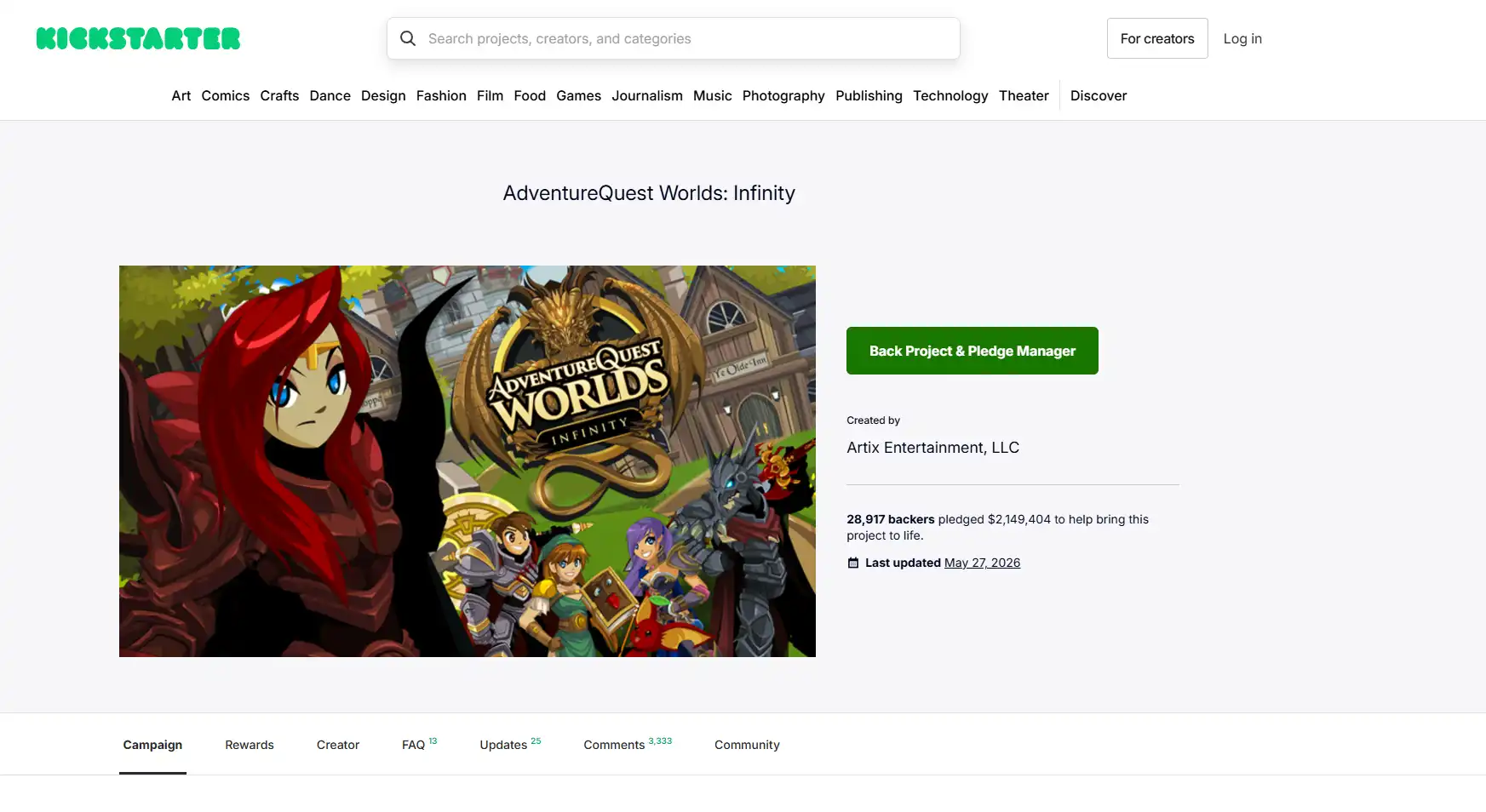Browse the Food category
This screenshot has height=812, width=1486.
[530, 95]
